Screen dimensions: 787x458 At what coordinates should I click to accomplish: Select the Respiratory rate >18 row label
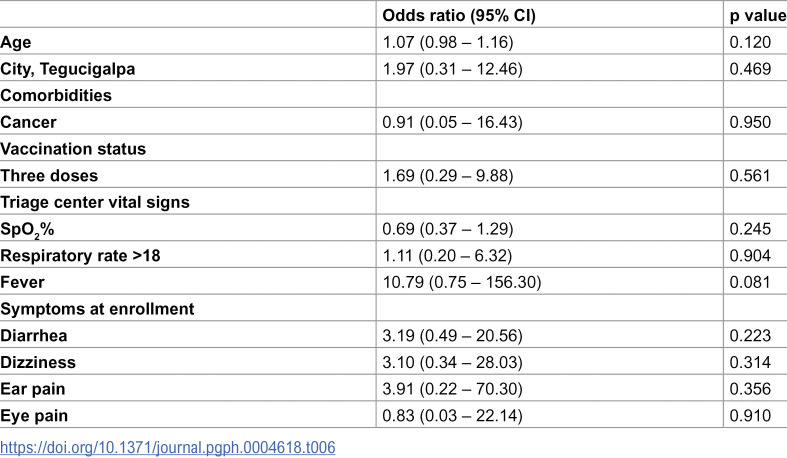(80, 255)
